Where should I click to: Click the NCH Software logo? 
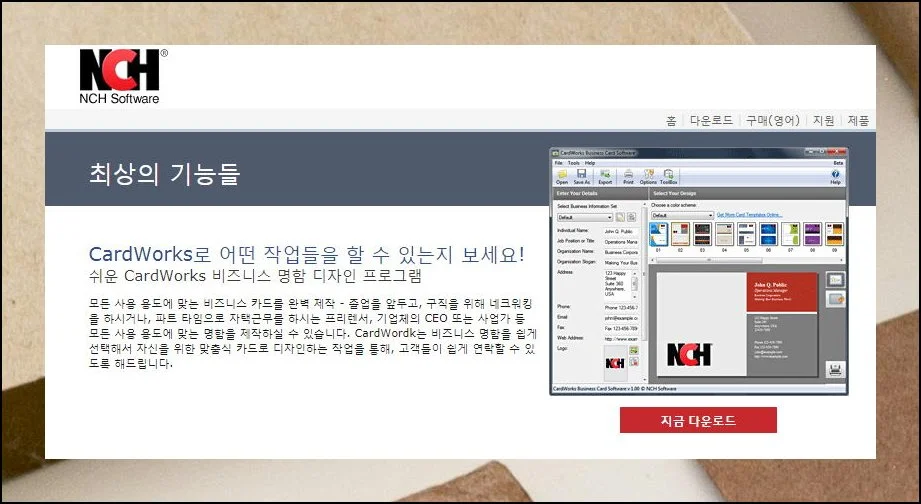(x=122, y=77)
